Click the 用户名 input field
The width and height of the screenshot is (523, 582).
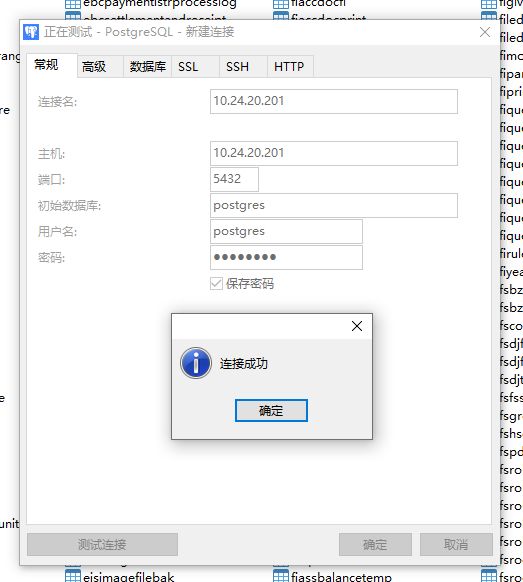286,231
